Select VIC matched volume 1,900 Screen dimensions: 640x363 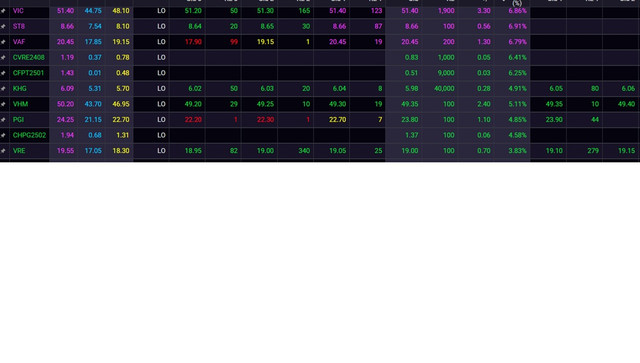446,11
